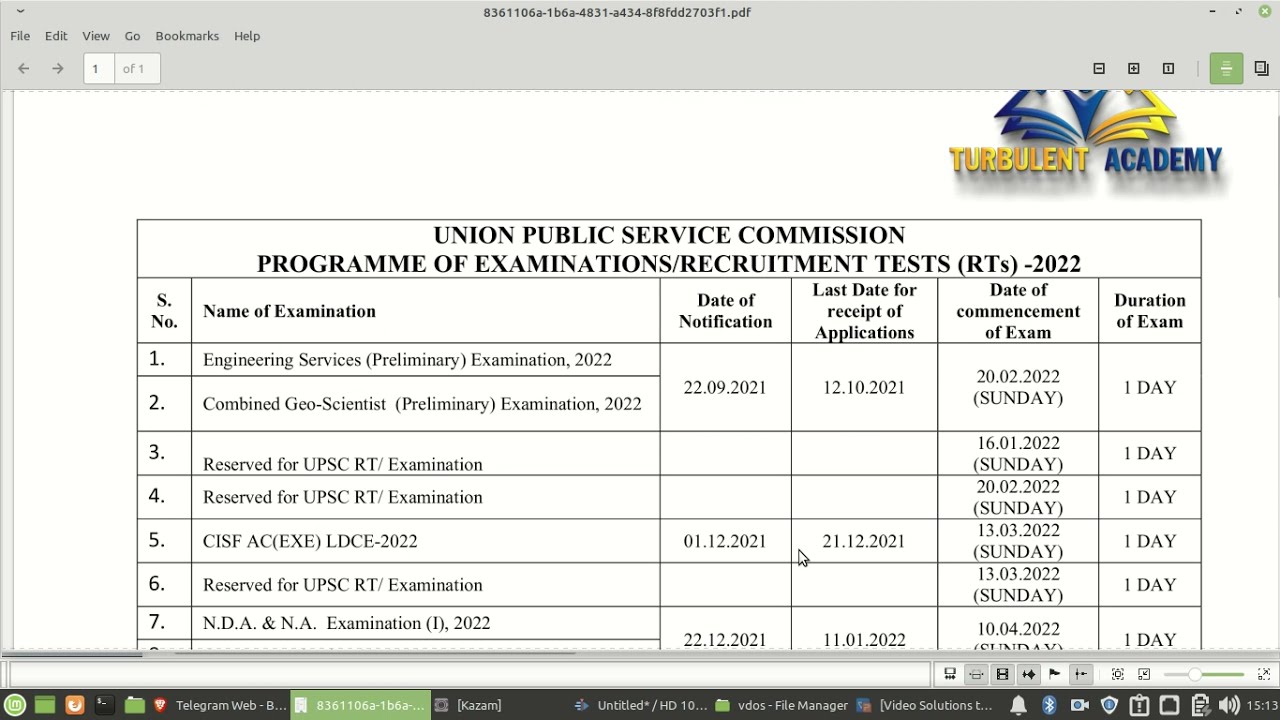Click the '21.12.2021' last date cell
Screen dimensions: 1280x720
(x=864, y=541)
